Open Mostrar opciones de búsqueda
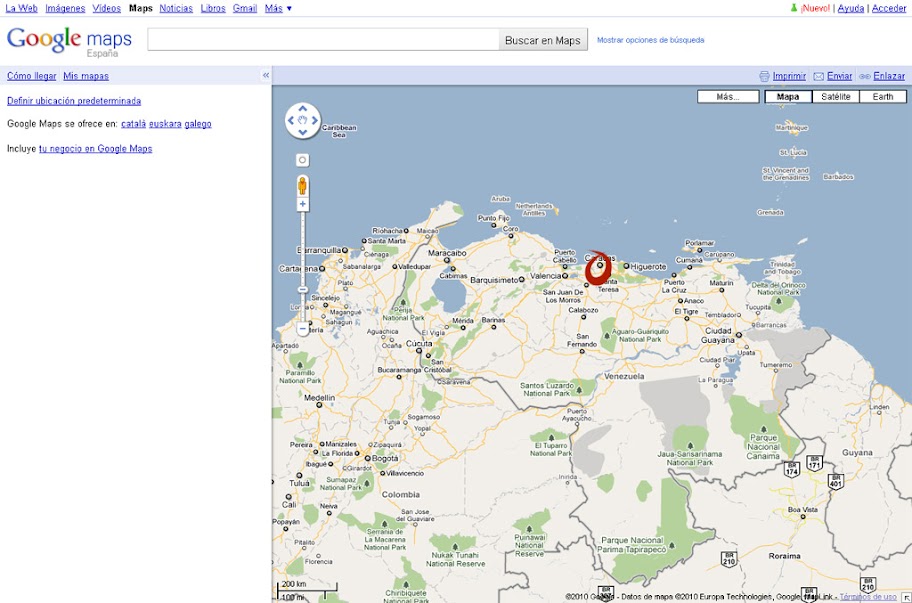 coord(650,40)
